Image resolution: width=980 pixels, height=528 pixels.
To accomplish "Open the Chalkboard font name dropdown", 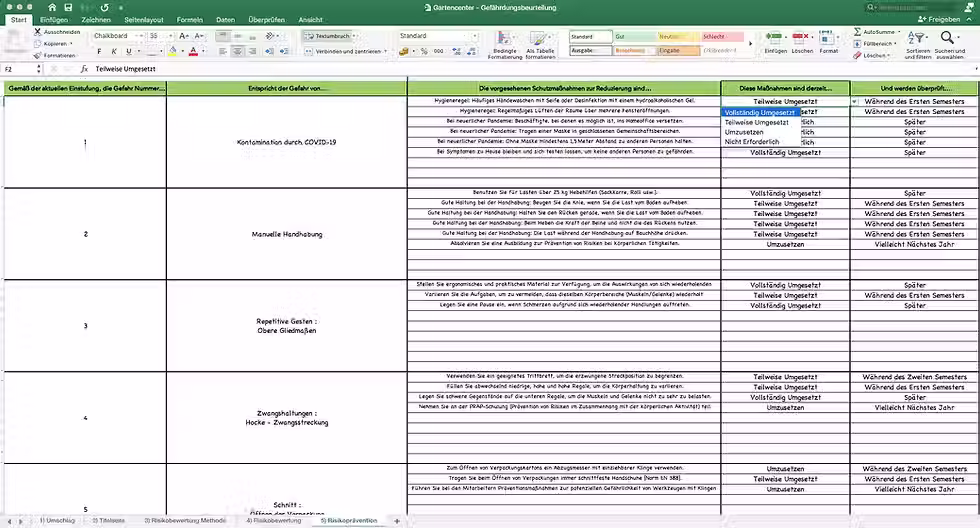I will (140, 36).
